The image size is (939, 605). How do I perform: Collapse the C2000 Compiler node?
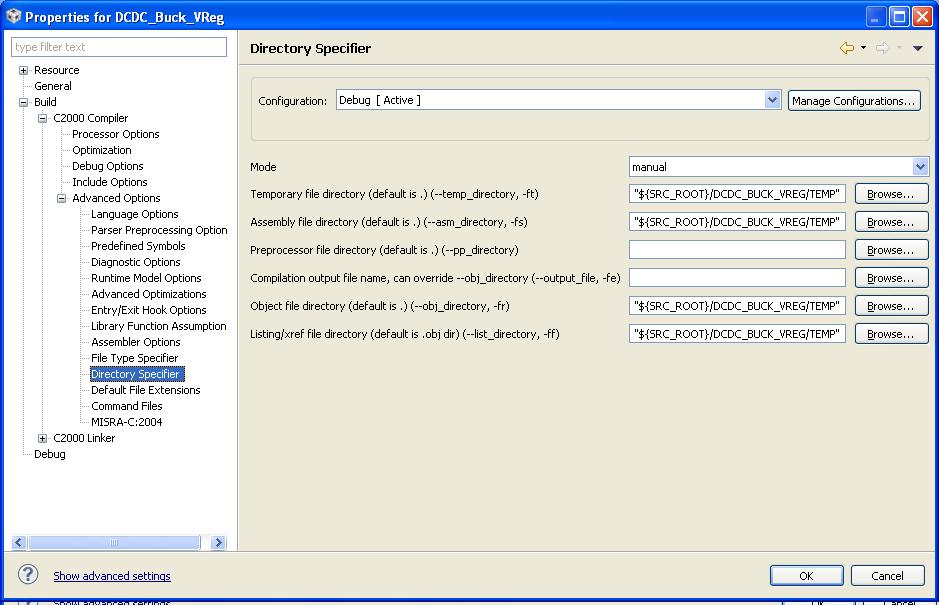coord(43,119)
